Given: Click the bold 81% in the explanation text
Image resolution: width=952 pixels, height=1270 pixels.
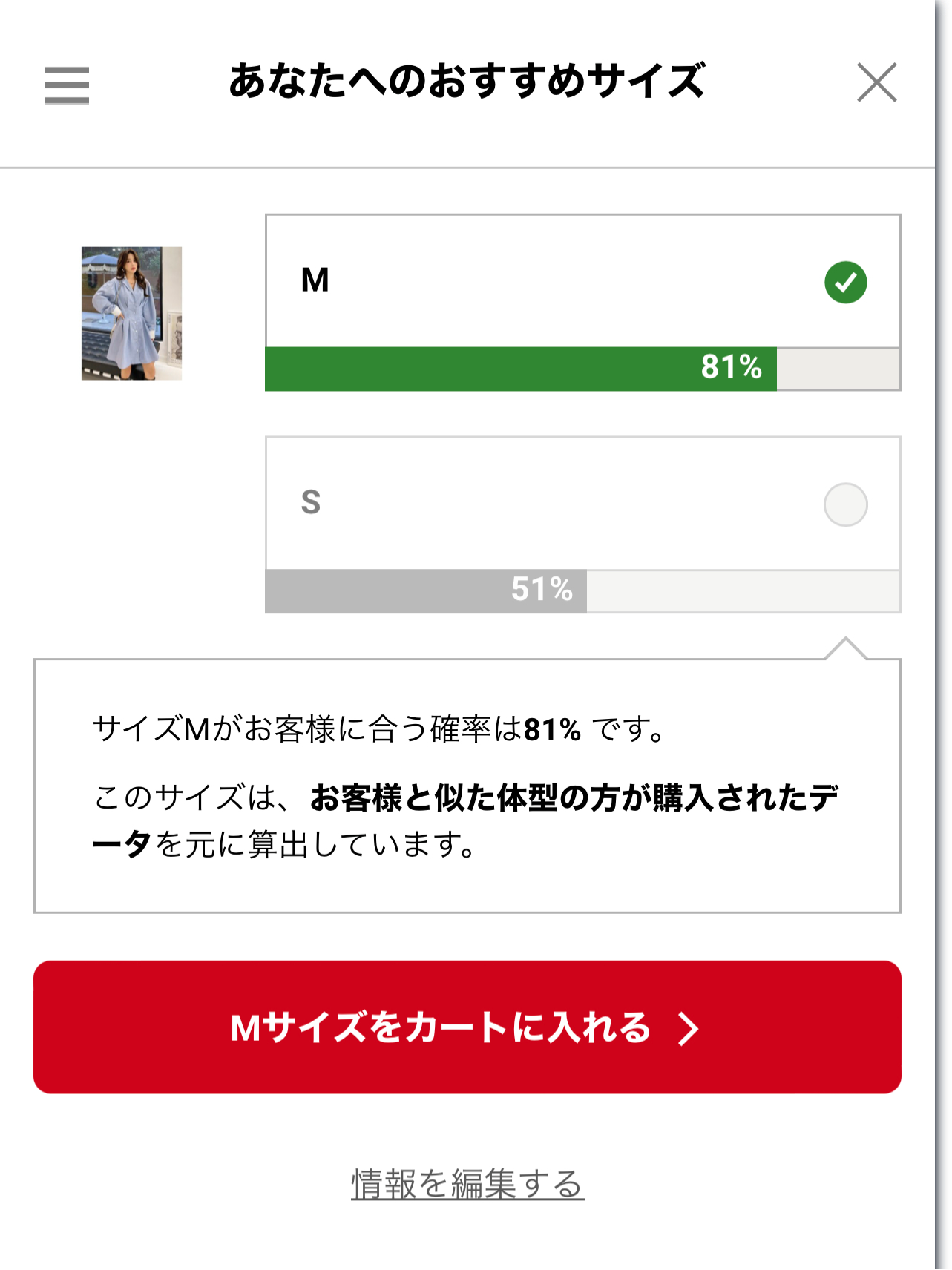Looking at the screenshot, I should [x=552, y=730].
